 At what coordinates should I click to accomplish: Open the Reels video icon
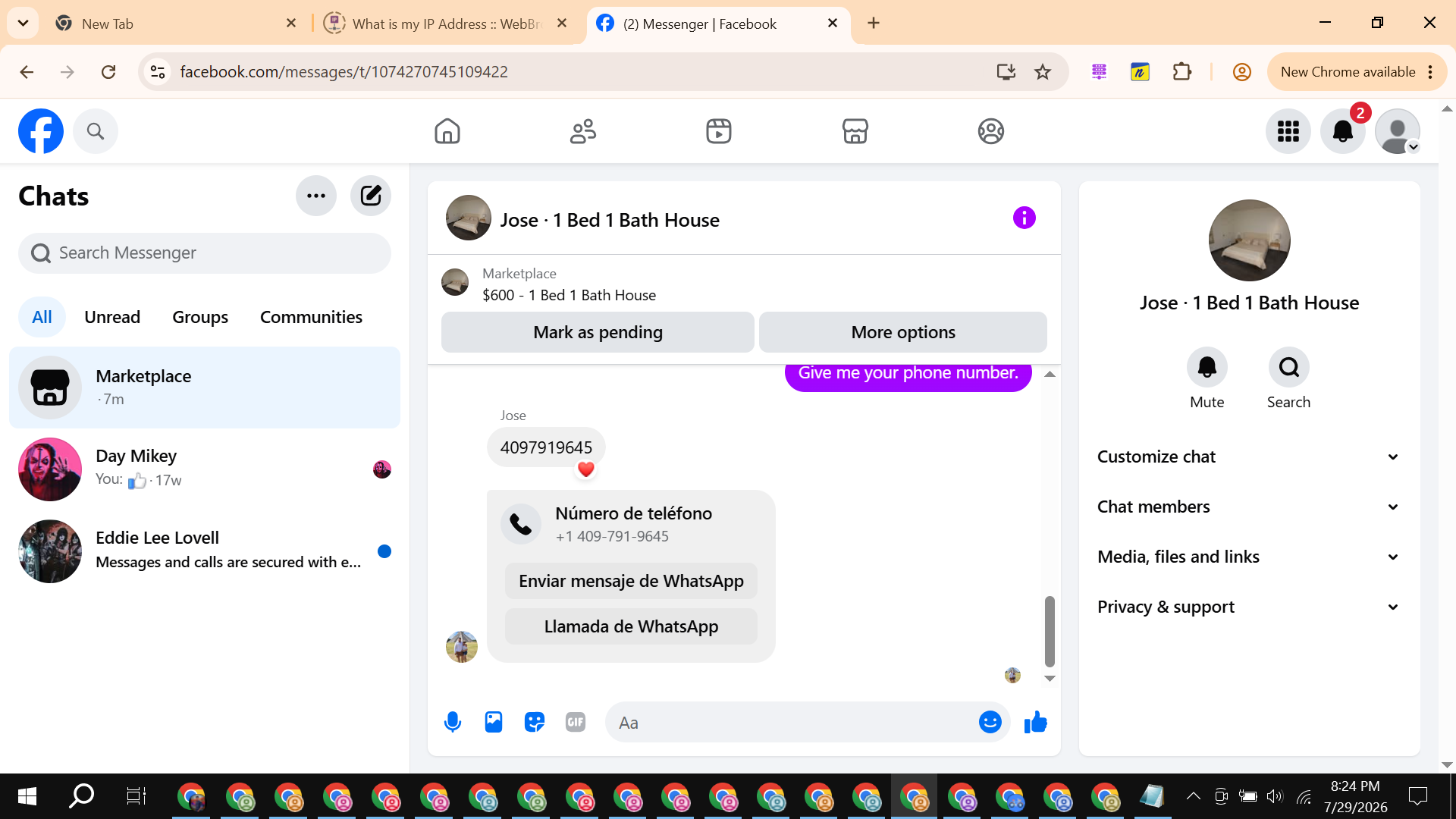[719, 131]
